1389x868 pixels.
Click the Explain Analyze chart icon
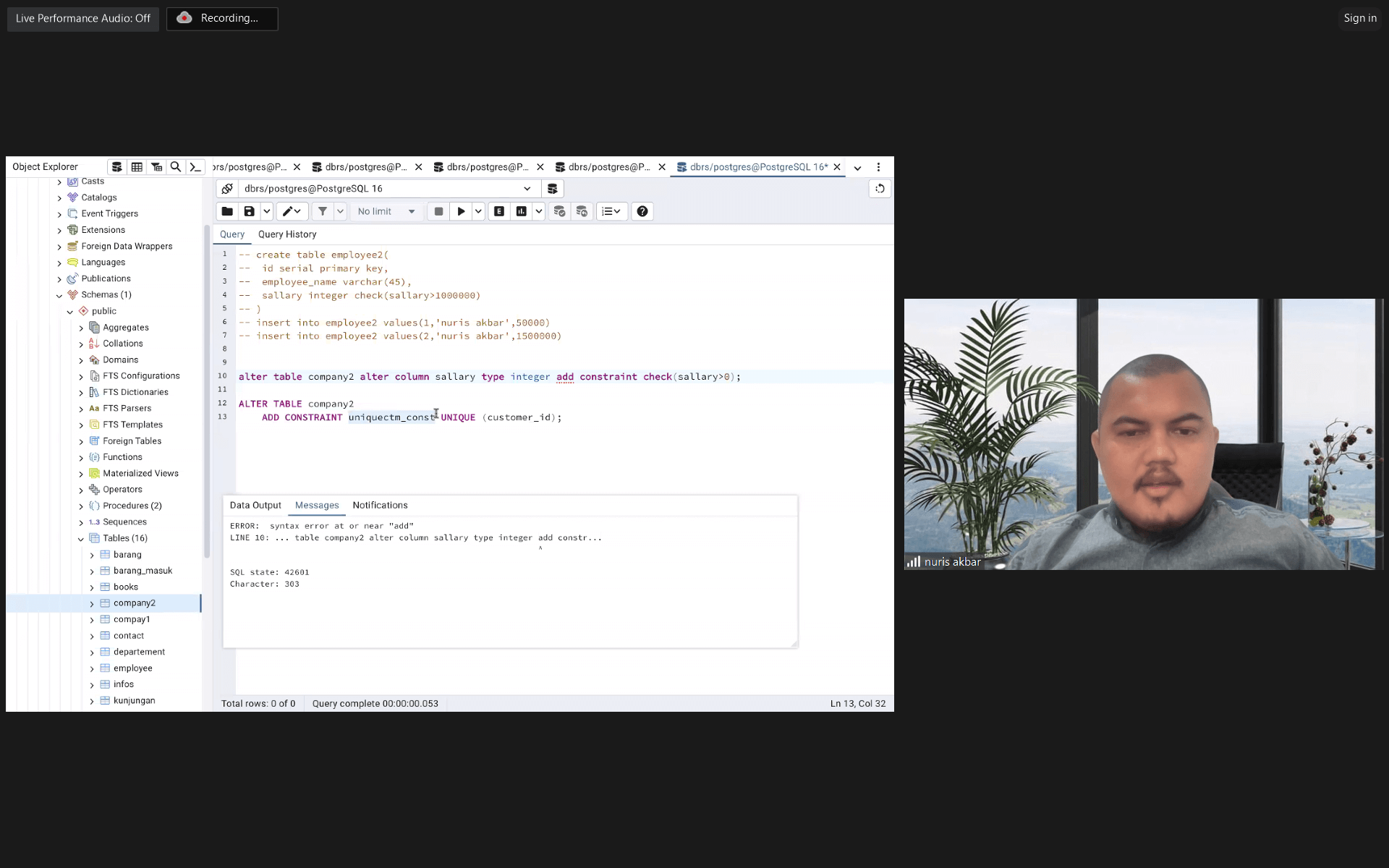click(521, 211)
